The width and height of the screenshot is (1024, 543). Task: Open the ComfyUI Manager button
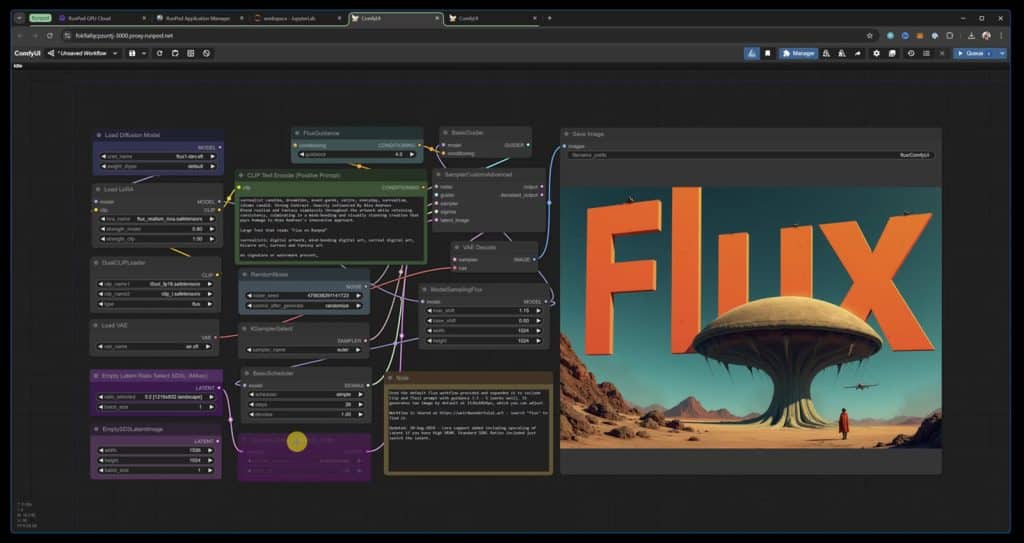coord(798,54)
